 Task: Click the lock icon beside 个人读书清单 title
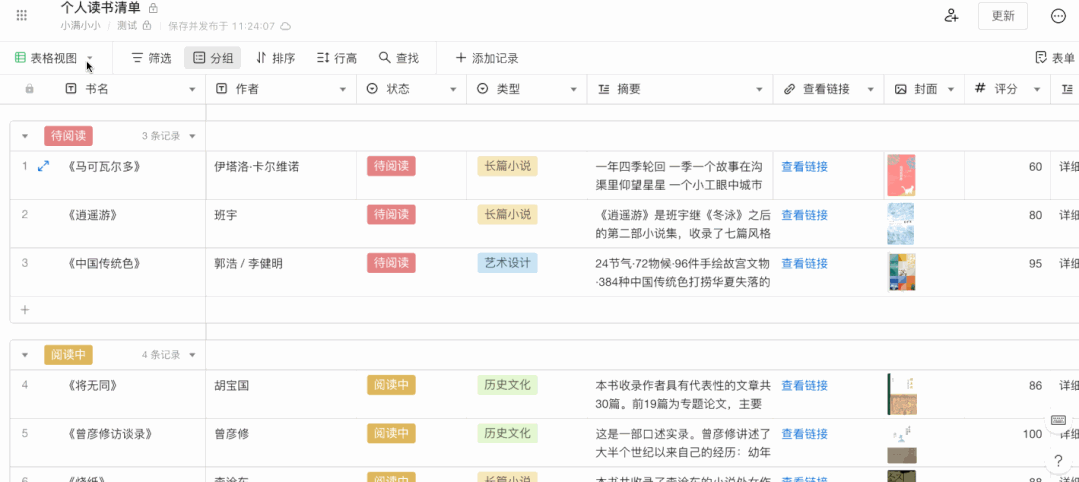153,8
